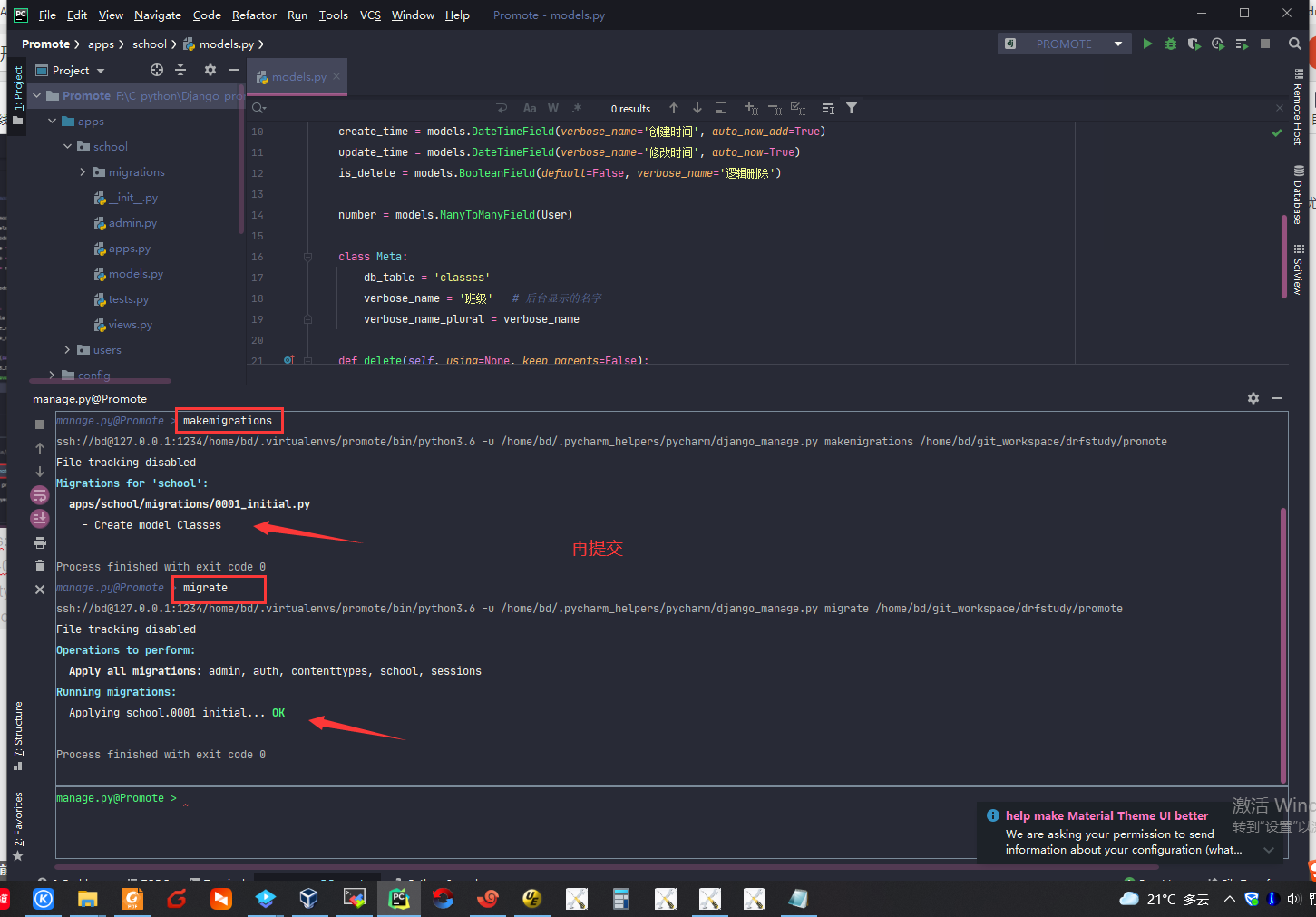The image size is (1316, 917).
Task: Run the PROMOTE configuration with the play icon
Action: (x=1147, y=44)
